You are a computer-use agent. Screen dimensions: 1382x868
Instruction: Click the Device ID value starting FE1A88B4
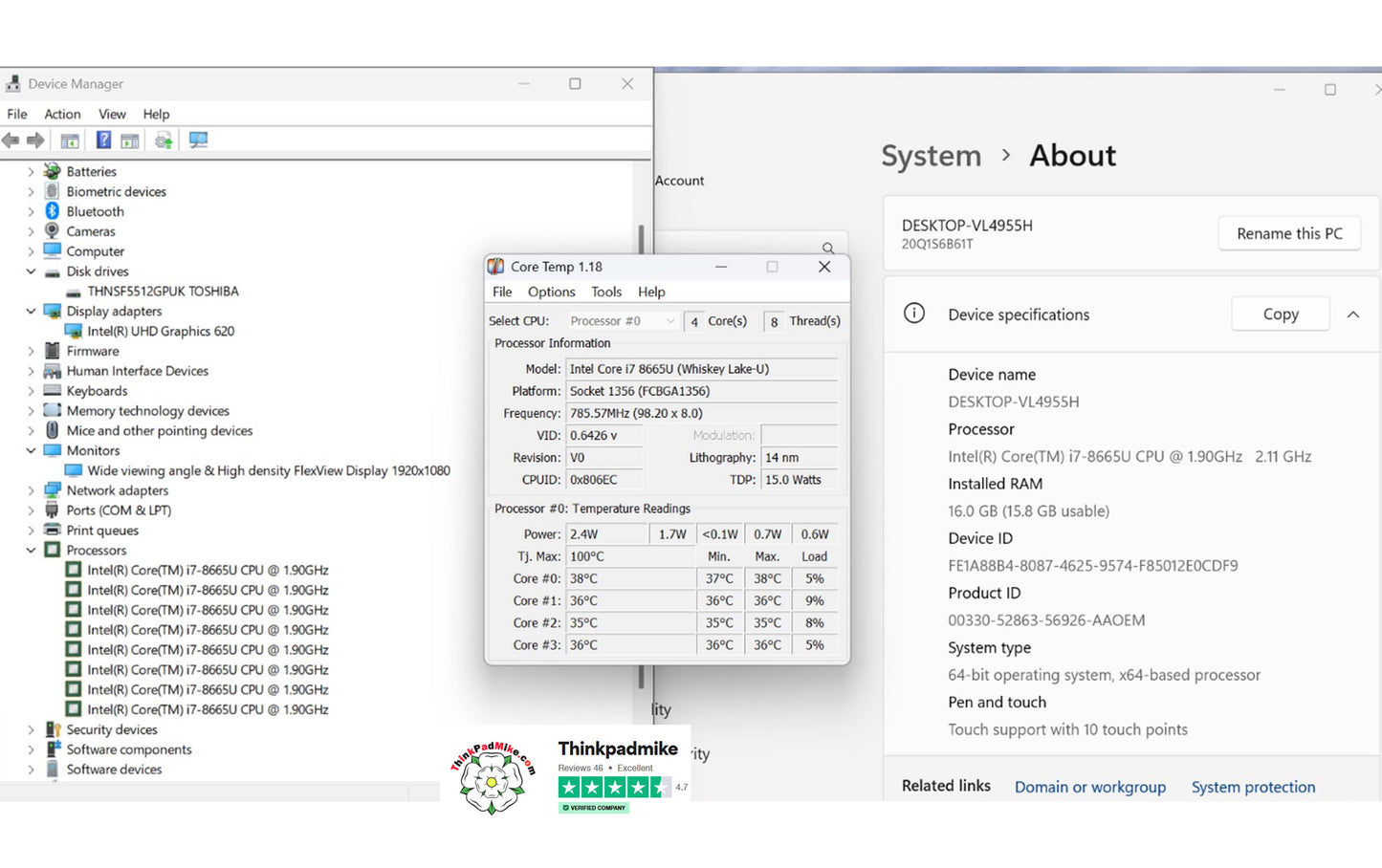click(1093, 566)
